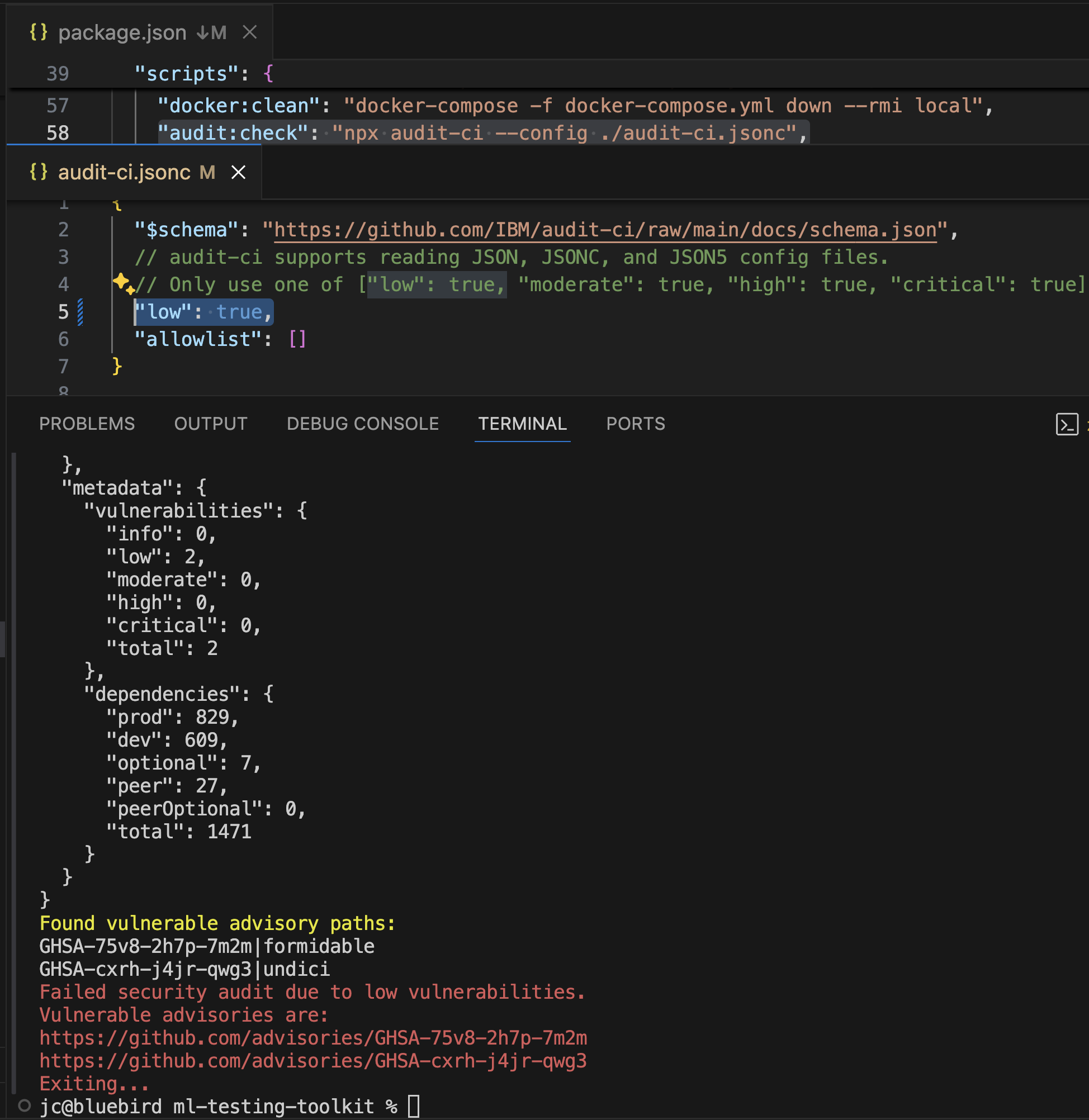The image size is (1089, 1120).
Task: Click the "$schema" key on line 2
Action: tap(186, 230)
